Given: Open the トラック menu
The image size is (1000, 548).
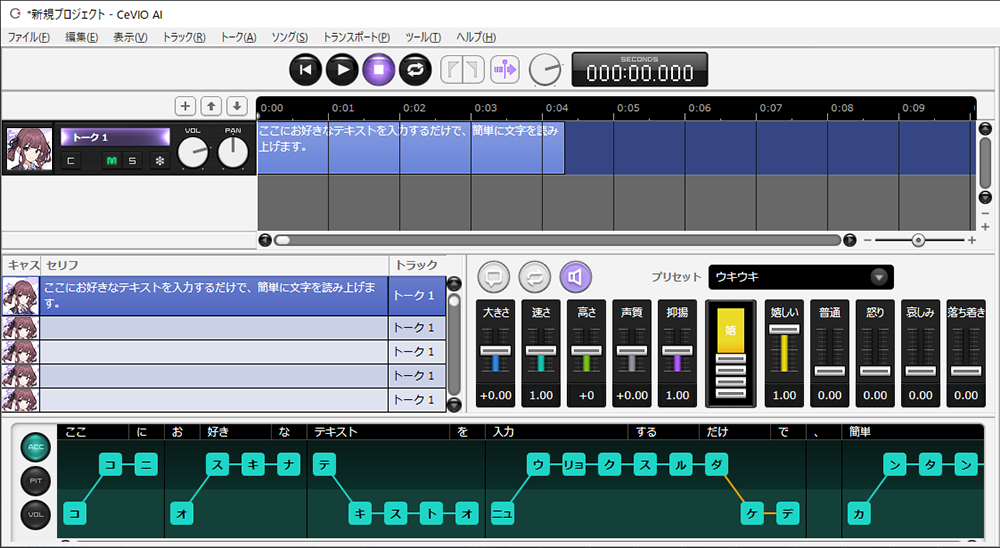Looking at the screenshot, I should coord(184,37).
